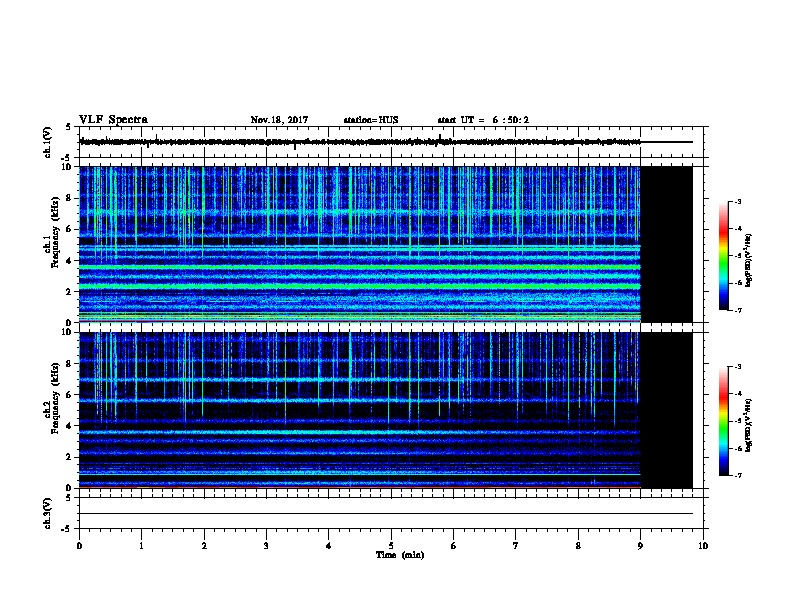Screen dimensions: 792x612
Task: Click the "VLF Spectra" title text
Action: pyautogui.click(x=113, y=120)
